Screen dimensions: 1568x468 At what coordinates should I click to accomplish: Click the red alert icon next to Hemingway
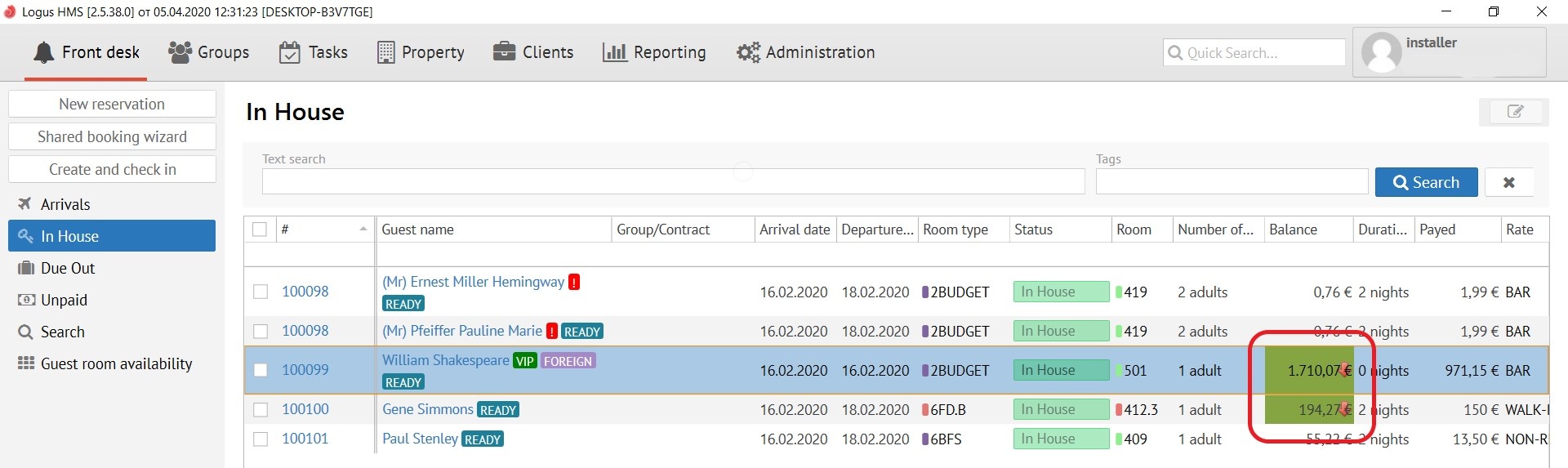(x=574, y=282)
